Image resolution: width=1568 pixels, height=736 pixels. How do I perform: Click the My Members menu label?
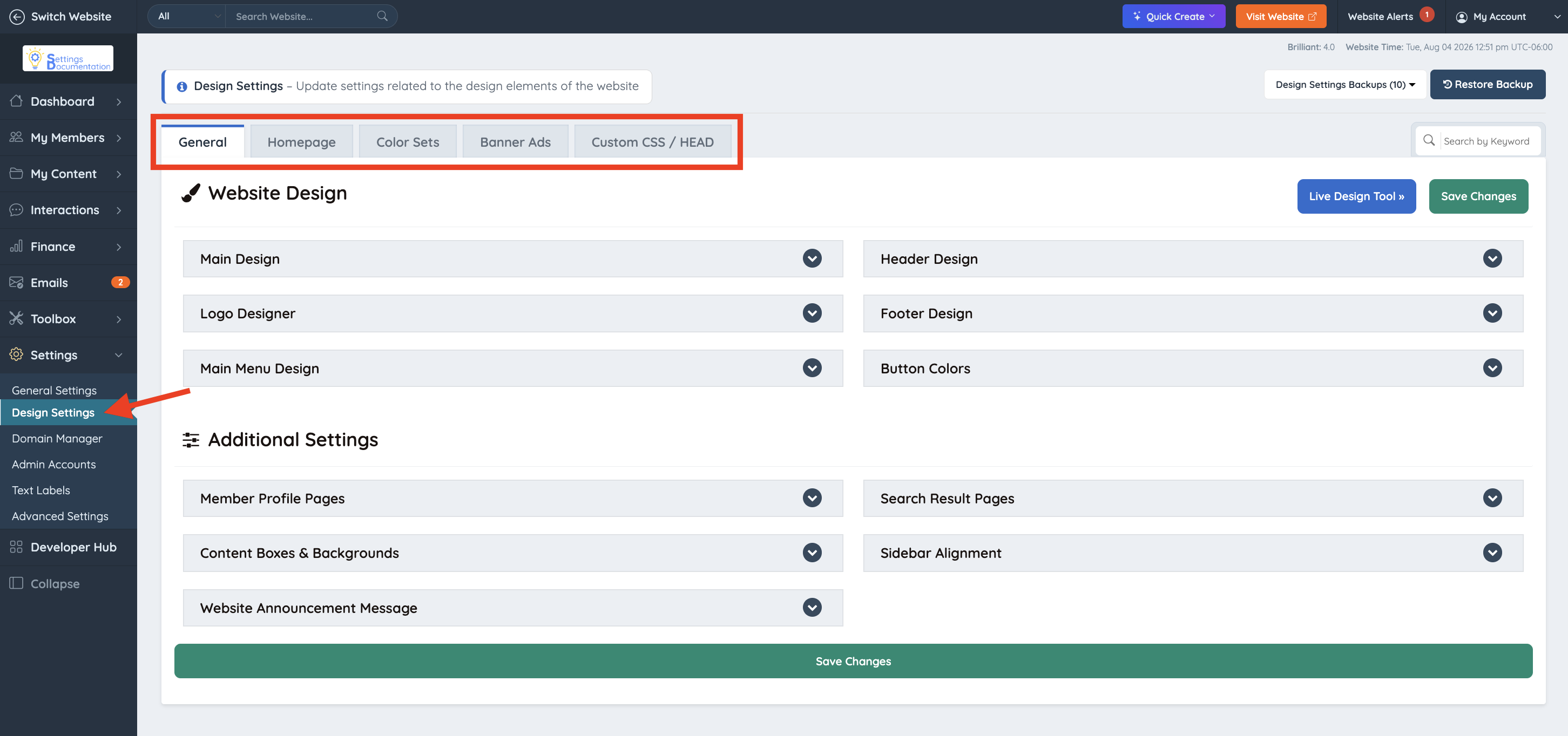coord(67,138)
